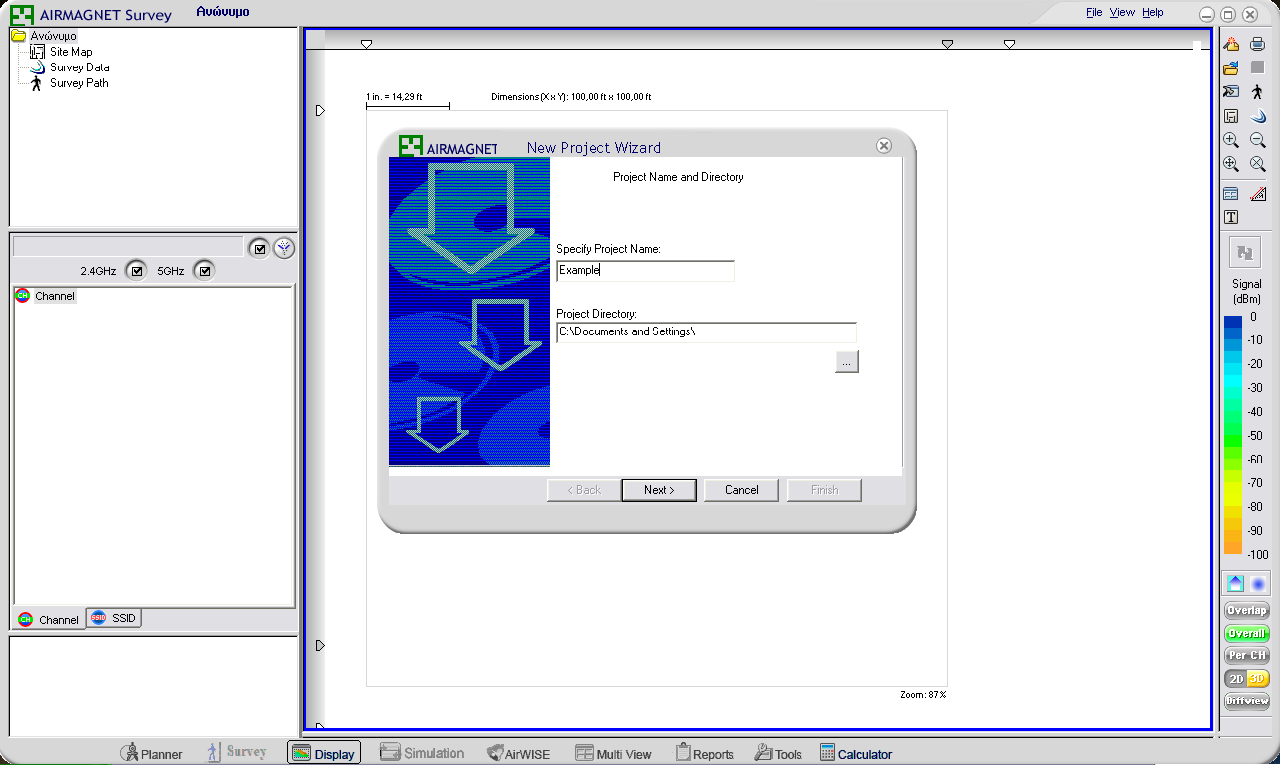Click Cancel in the wizard
The width and height of the screenshot is (1280, 765).
point(742,490)
